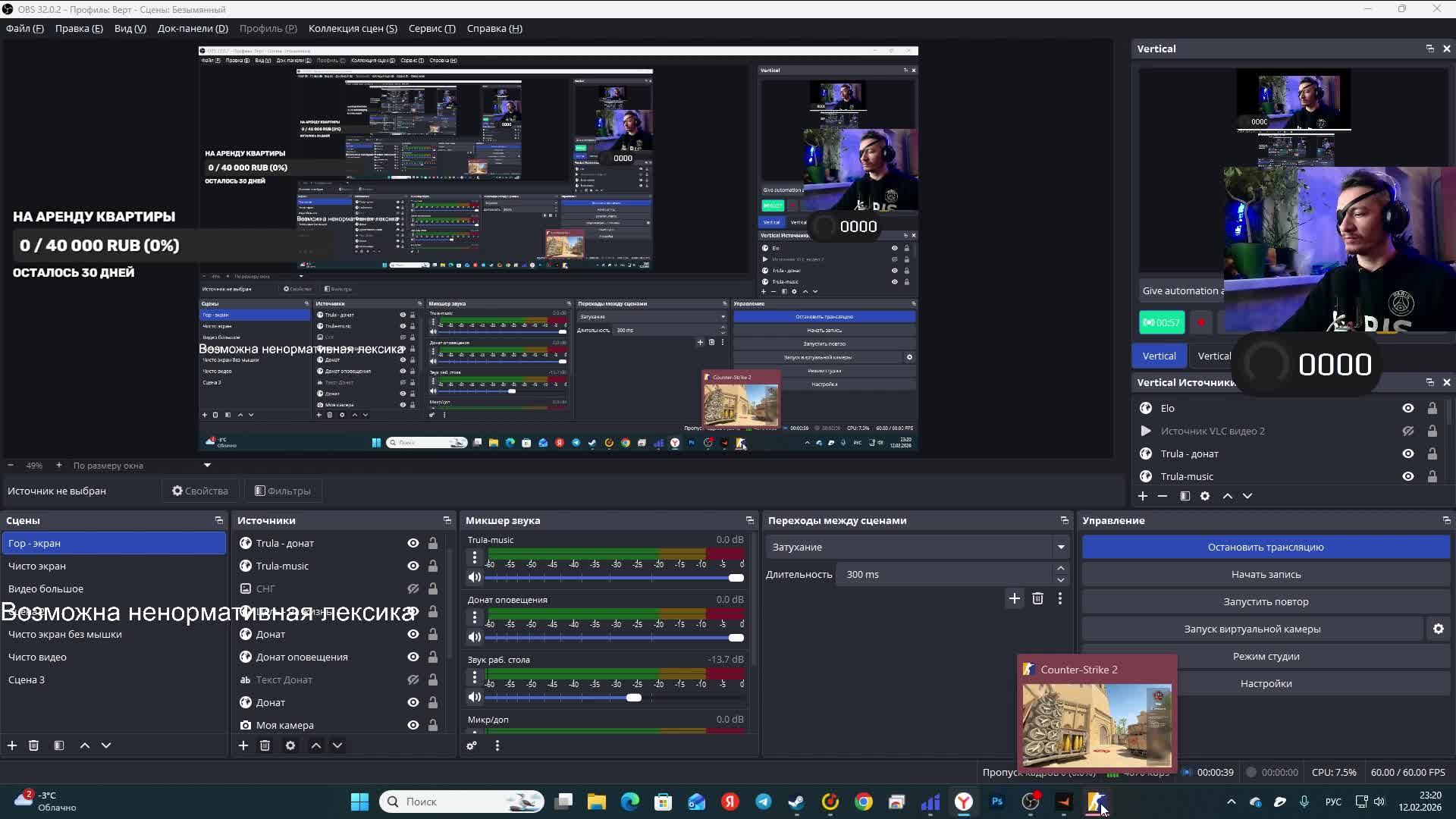The image size is (1456, 819).
Task: Open source properties gear in Sources panel
Action: (290, 745)
